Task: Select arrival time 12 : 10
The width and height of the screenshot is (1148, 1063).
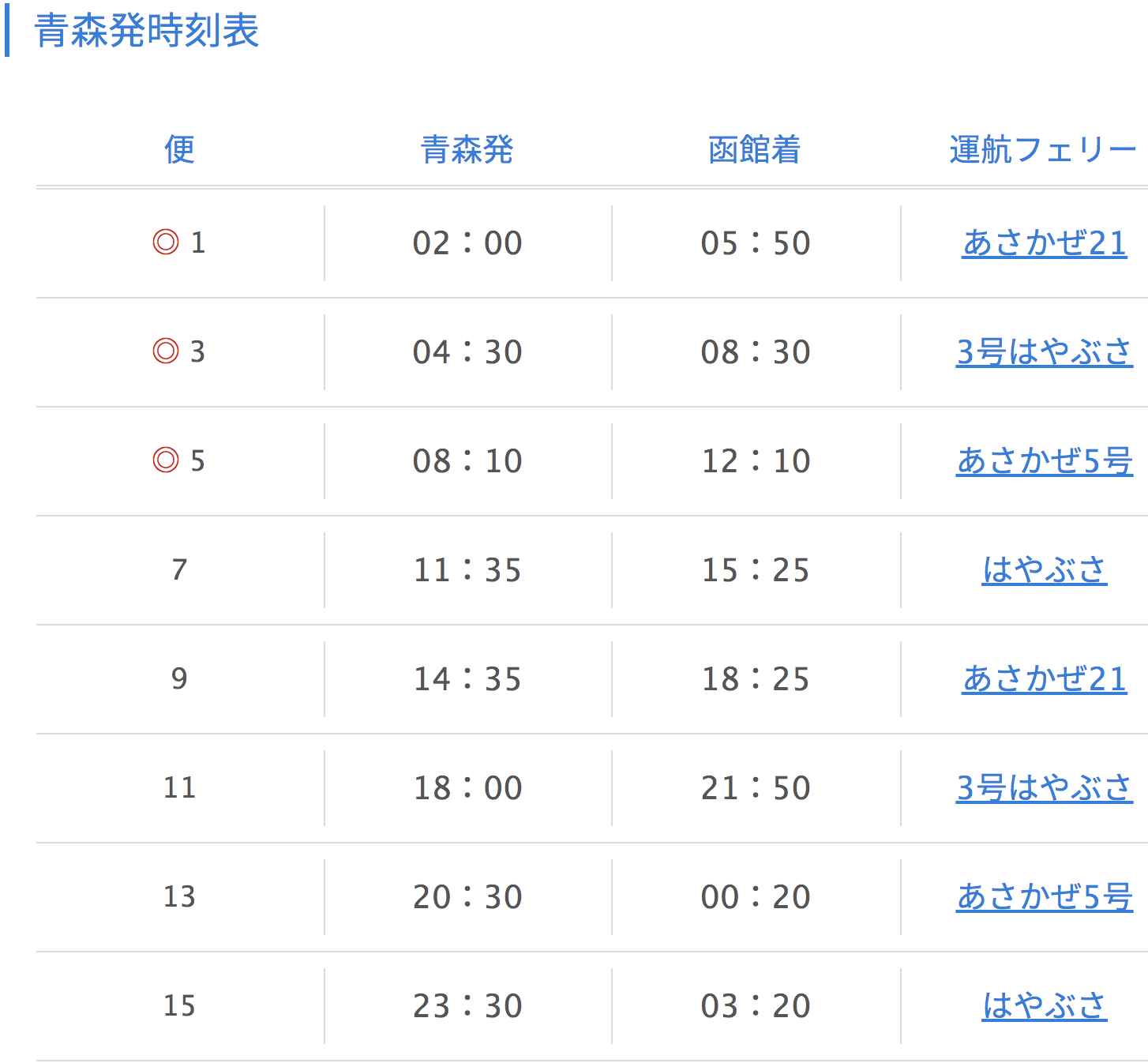Action: click(756, 461)
